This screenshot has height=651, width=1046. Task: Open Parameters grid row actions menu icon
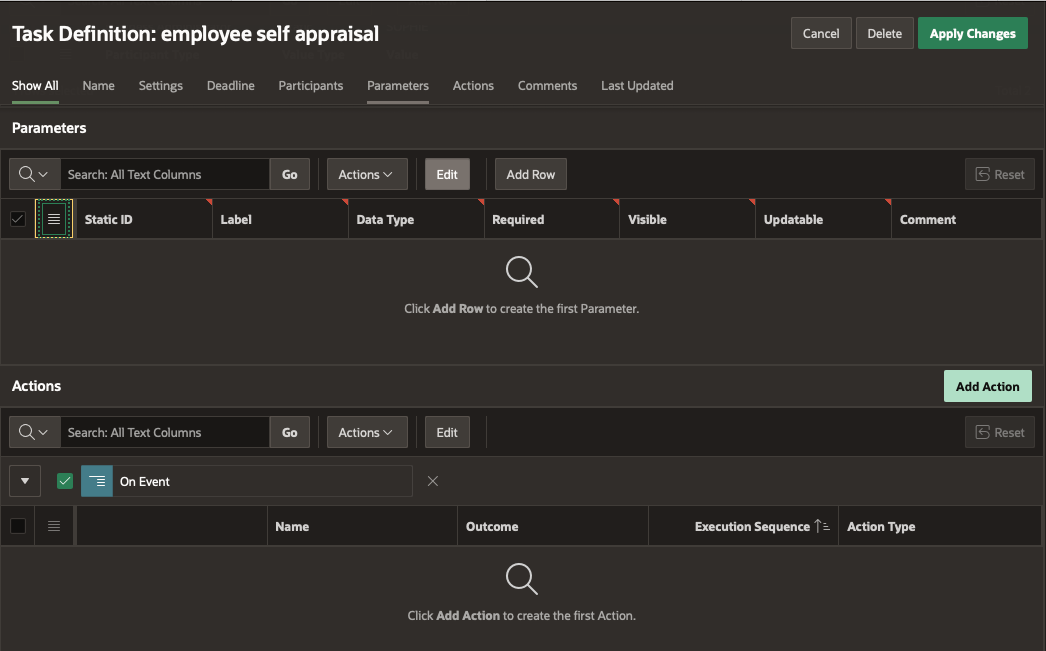(54, 218)
